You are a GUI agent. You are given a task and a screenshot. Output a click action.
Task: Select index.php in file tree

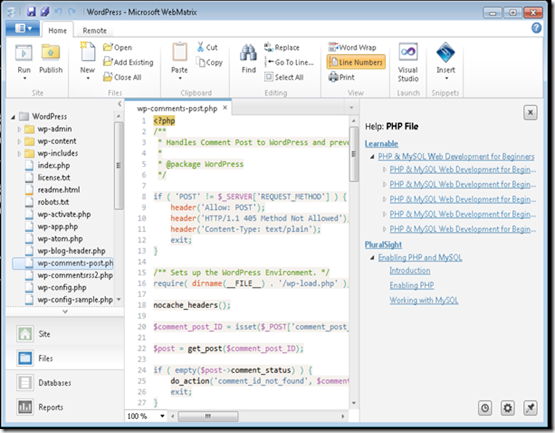tap(54, 166)
